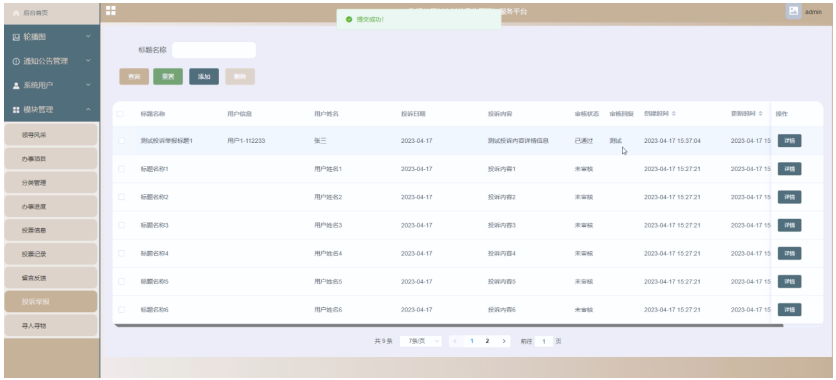
Task: Open the 后台首页 menu item
Action: click(x=51, y=13)
